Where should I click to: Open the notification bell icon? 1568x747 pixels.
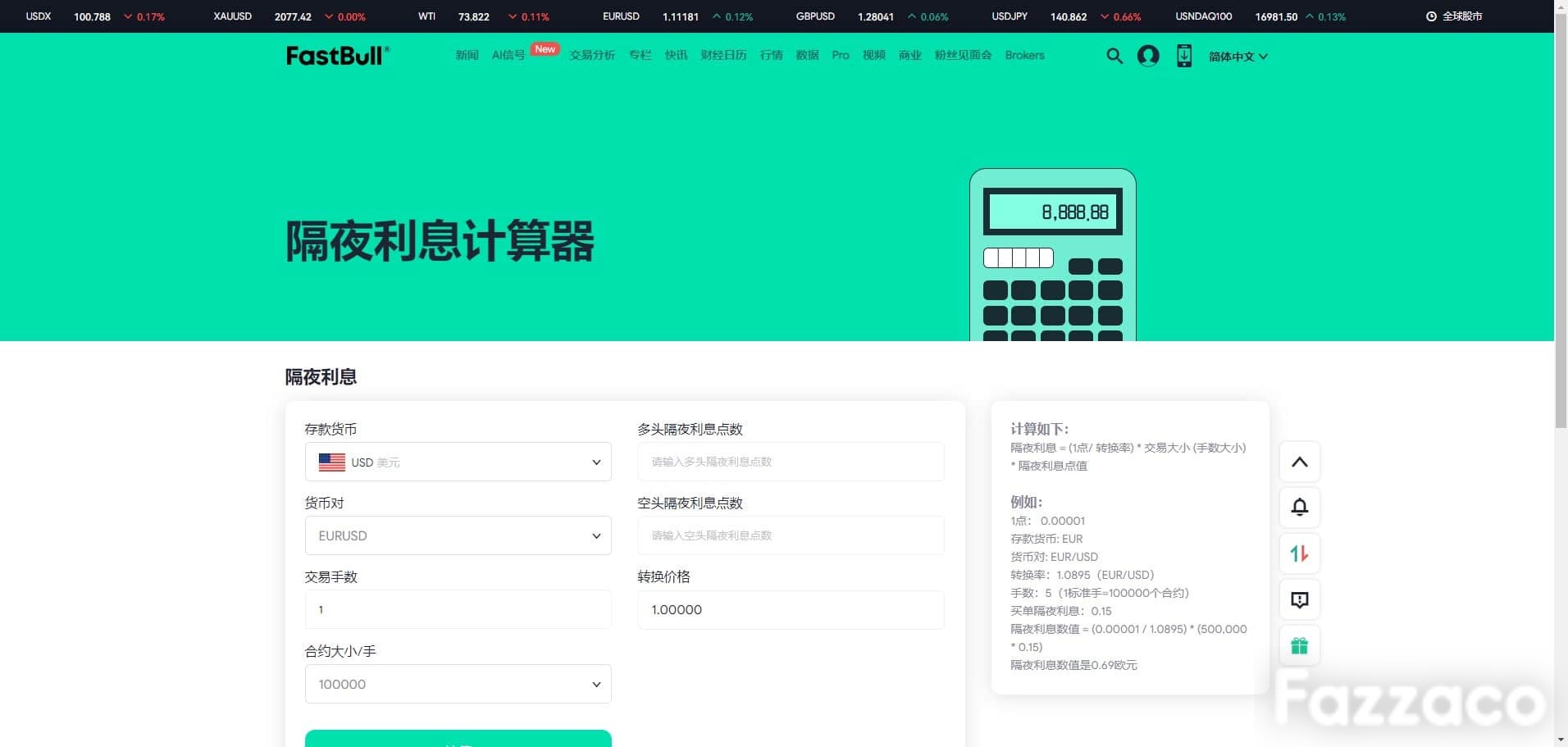(1300, 508)
